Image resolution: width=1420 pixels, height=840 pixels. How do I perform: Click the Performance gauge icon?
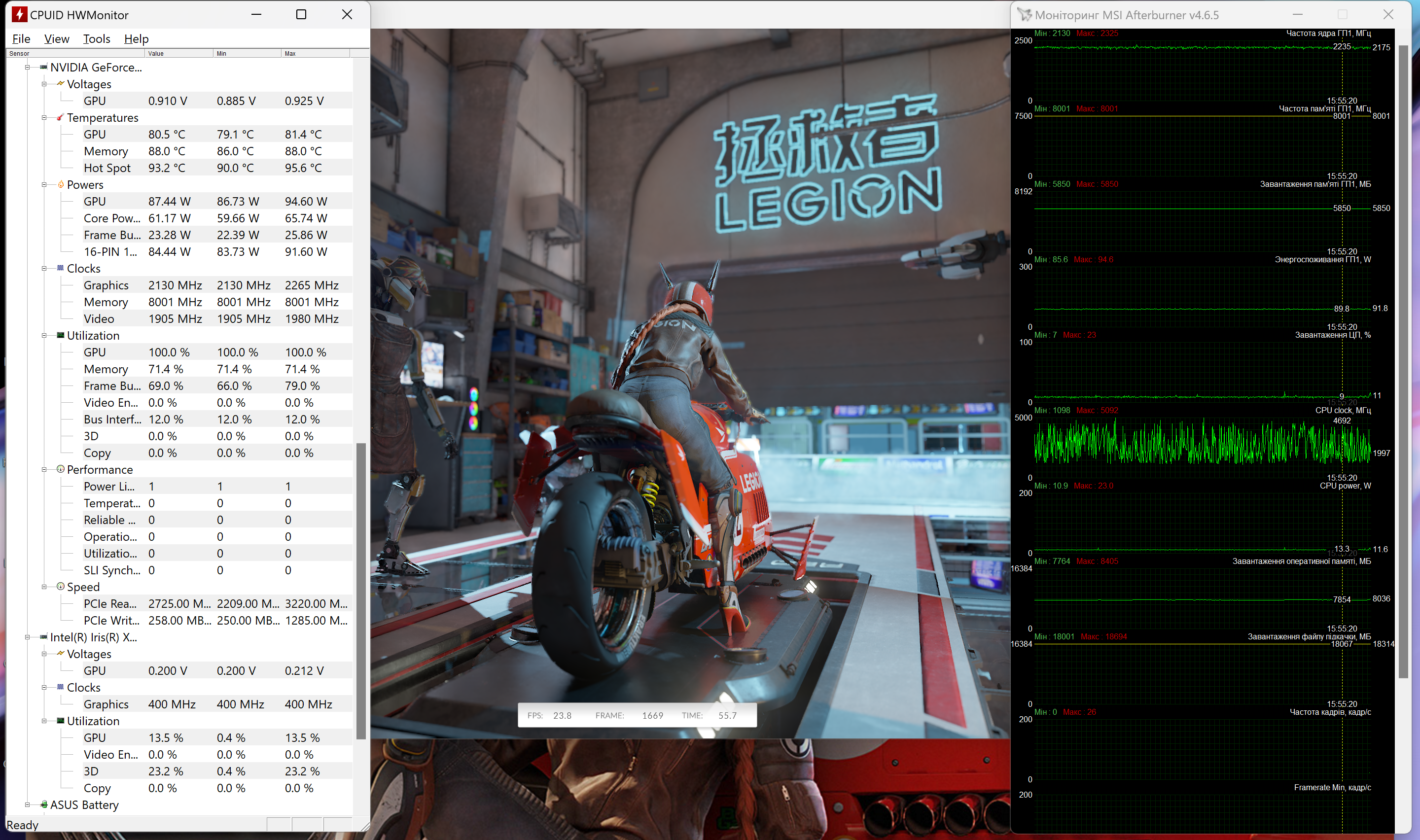pyautogui.click(x=61, y=469)
